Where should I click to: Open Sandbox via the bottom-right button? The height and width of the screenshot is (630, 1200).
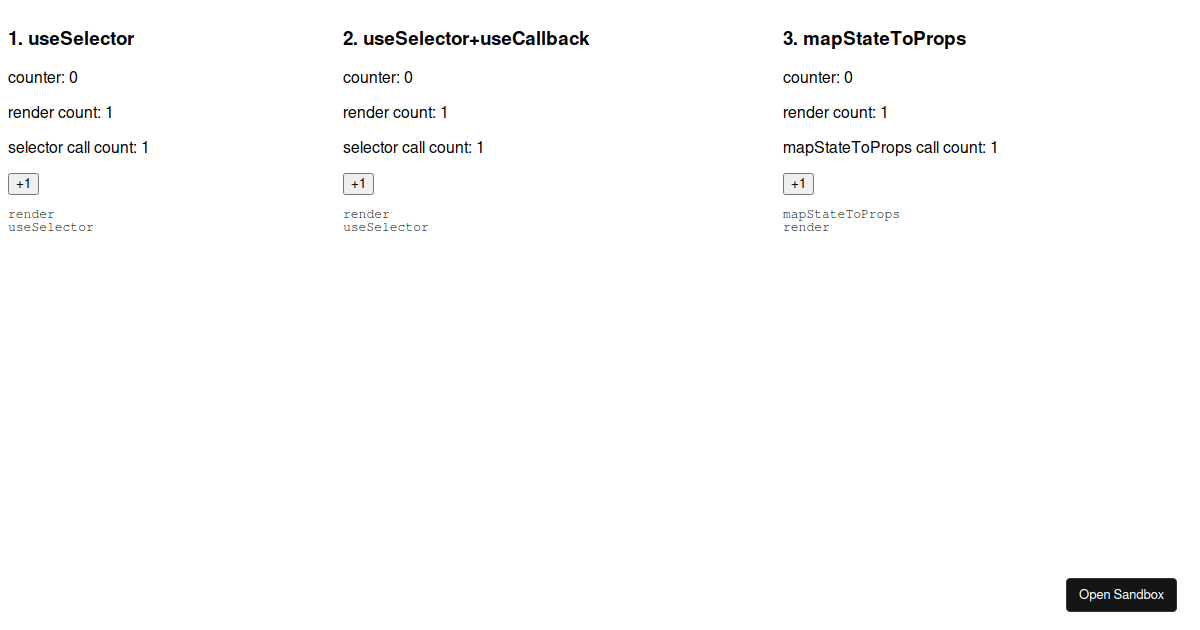coord(1121,594)
